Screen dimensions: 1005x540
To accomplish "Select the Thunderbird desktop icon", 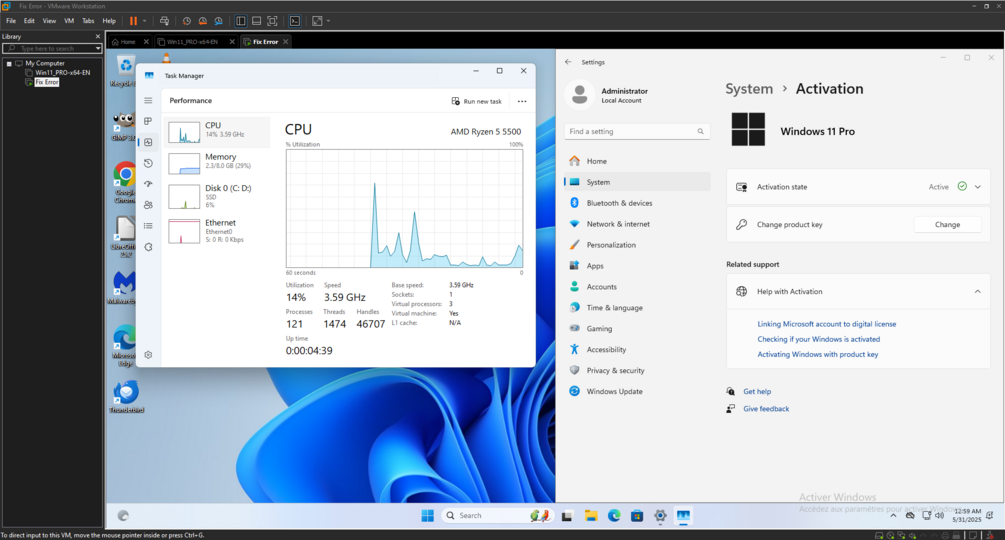I will point(126,398).
